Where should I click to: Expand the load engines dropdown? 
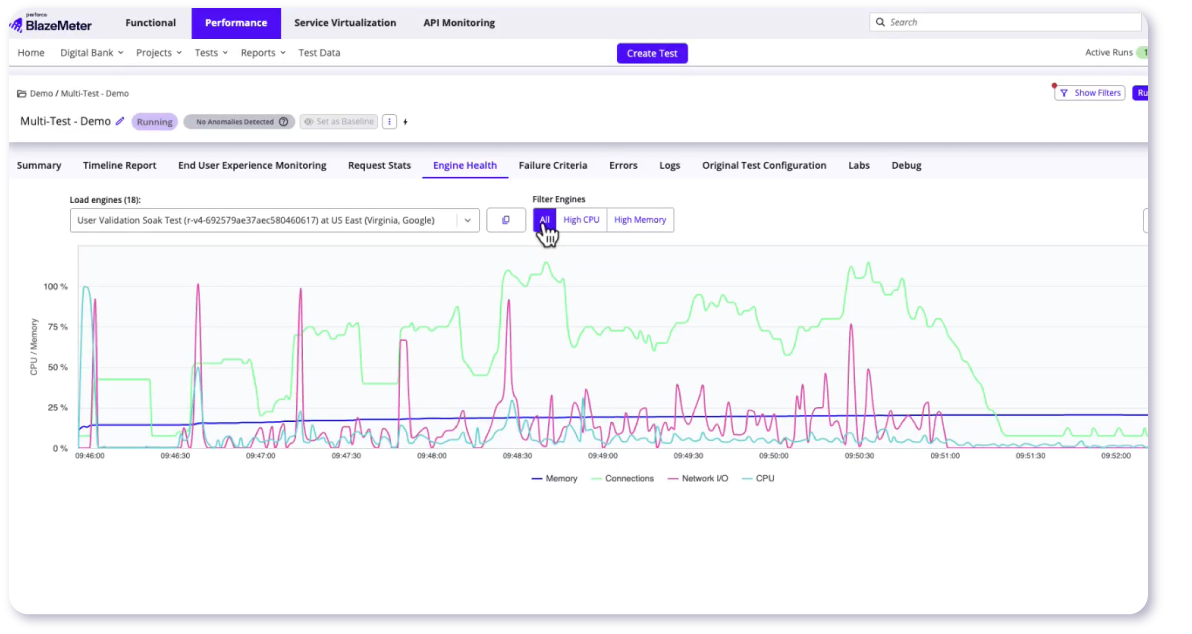pyautogui.click(x=468, y=220)
